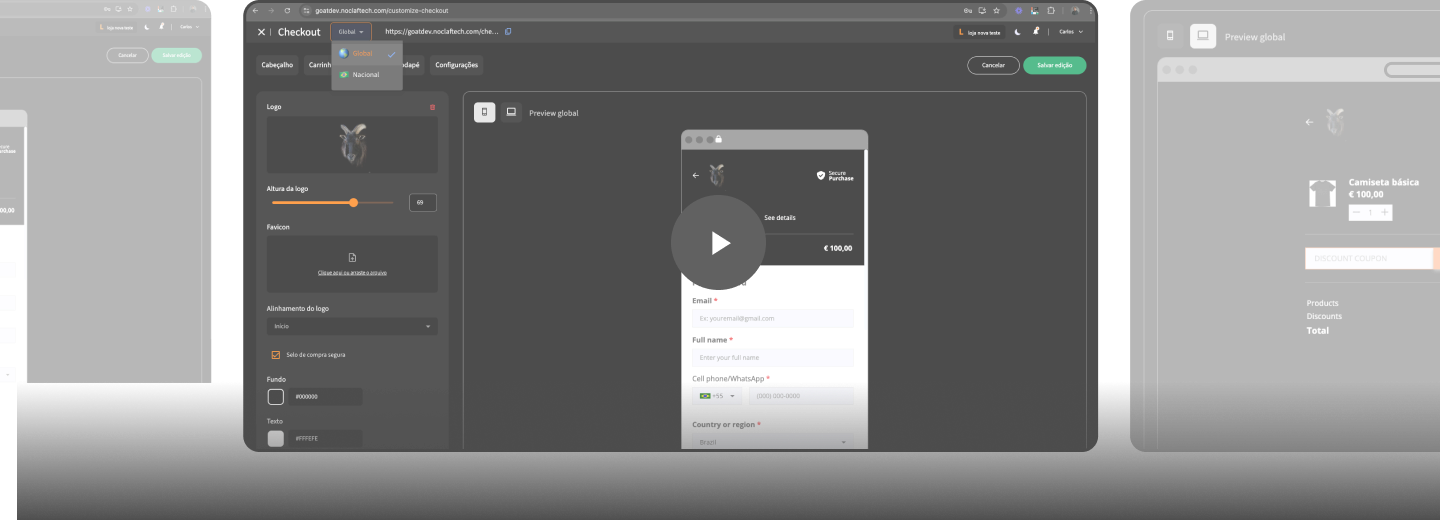Viewport: 1440px width, 520px height.
Task: Click the Secure Purchase shield badge
Action: [x=836, y=175]
